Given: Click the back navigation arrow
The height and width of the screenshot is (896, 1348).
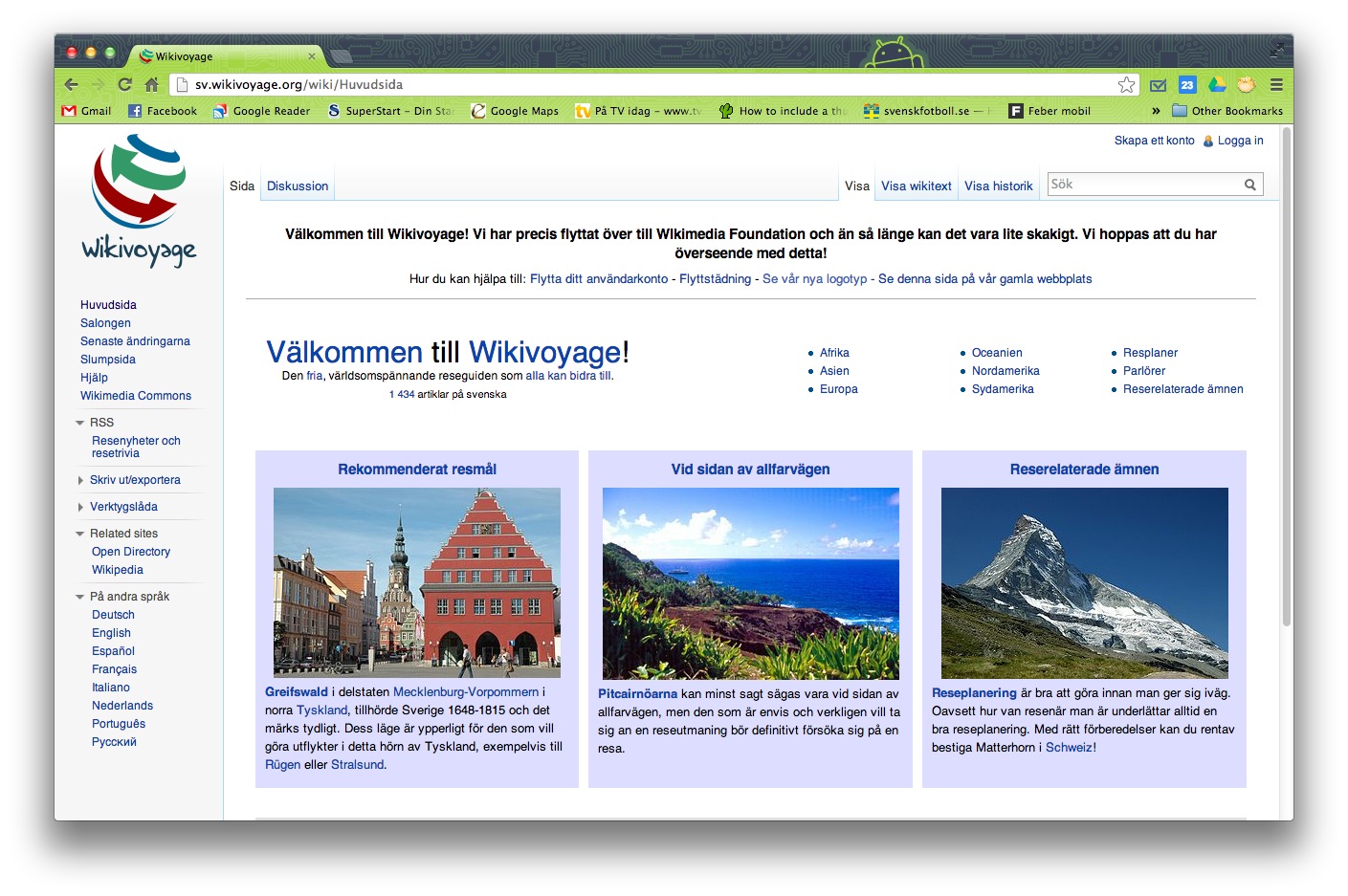Looking at the screenshot, I should point(71,84).
